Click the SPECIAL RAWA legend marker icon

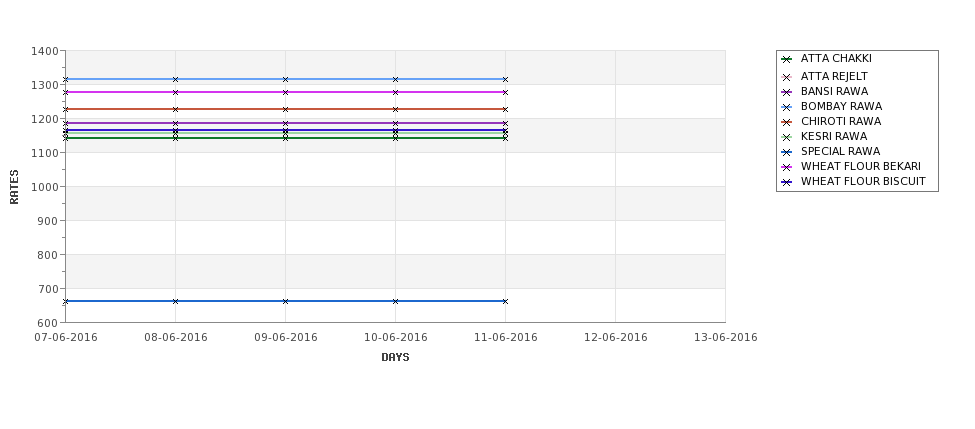pyautogui.click(x=786, y=152)
